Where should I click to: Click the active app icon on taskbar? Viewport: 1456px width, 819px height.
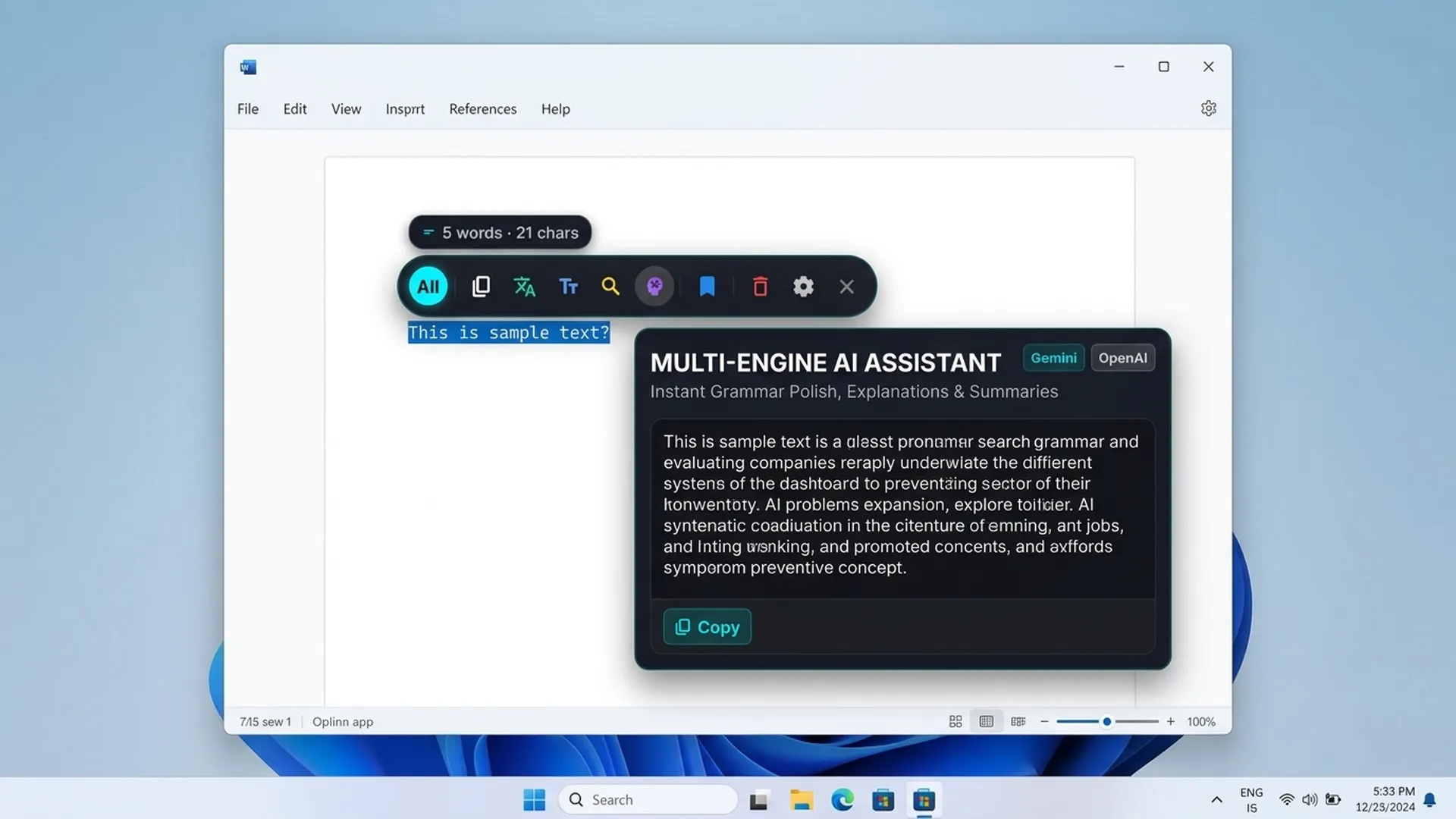click(x=924, y=800)
